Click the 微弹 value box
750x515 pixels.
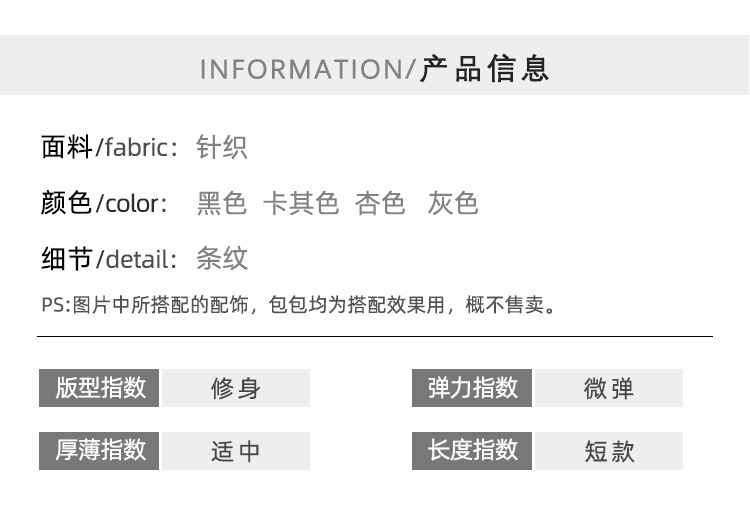click(609, 388)
